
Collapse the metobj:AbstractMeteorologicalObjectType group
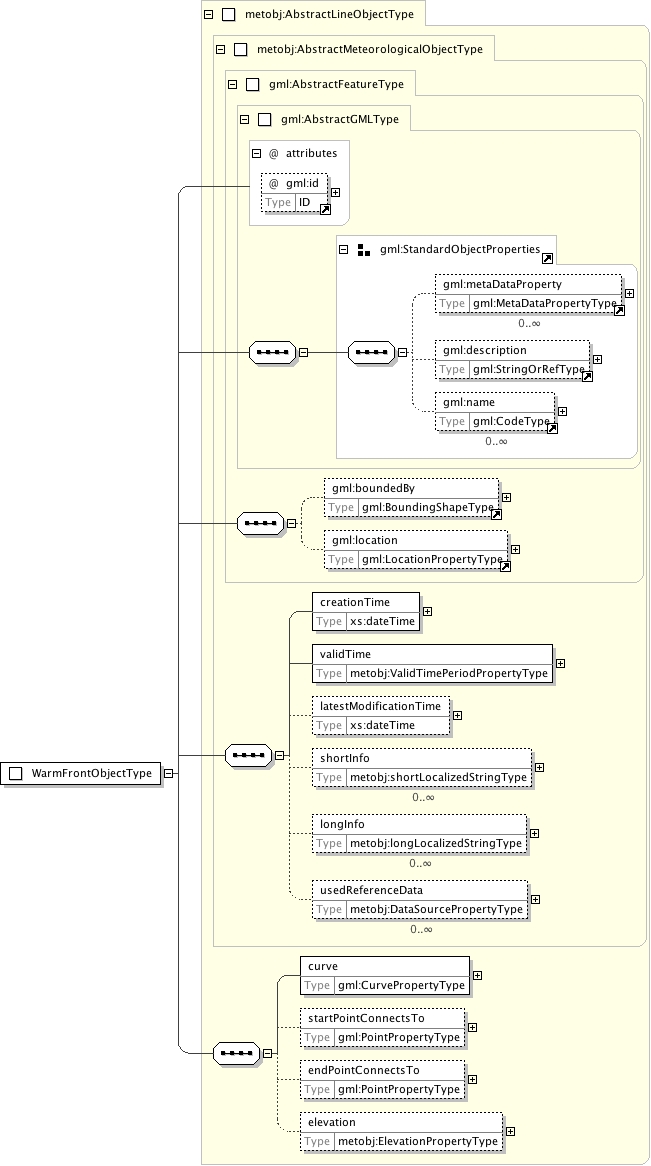220,49
